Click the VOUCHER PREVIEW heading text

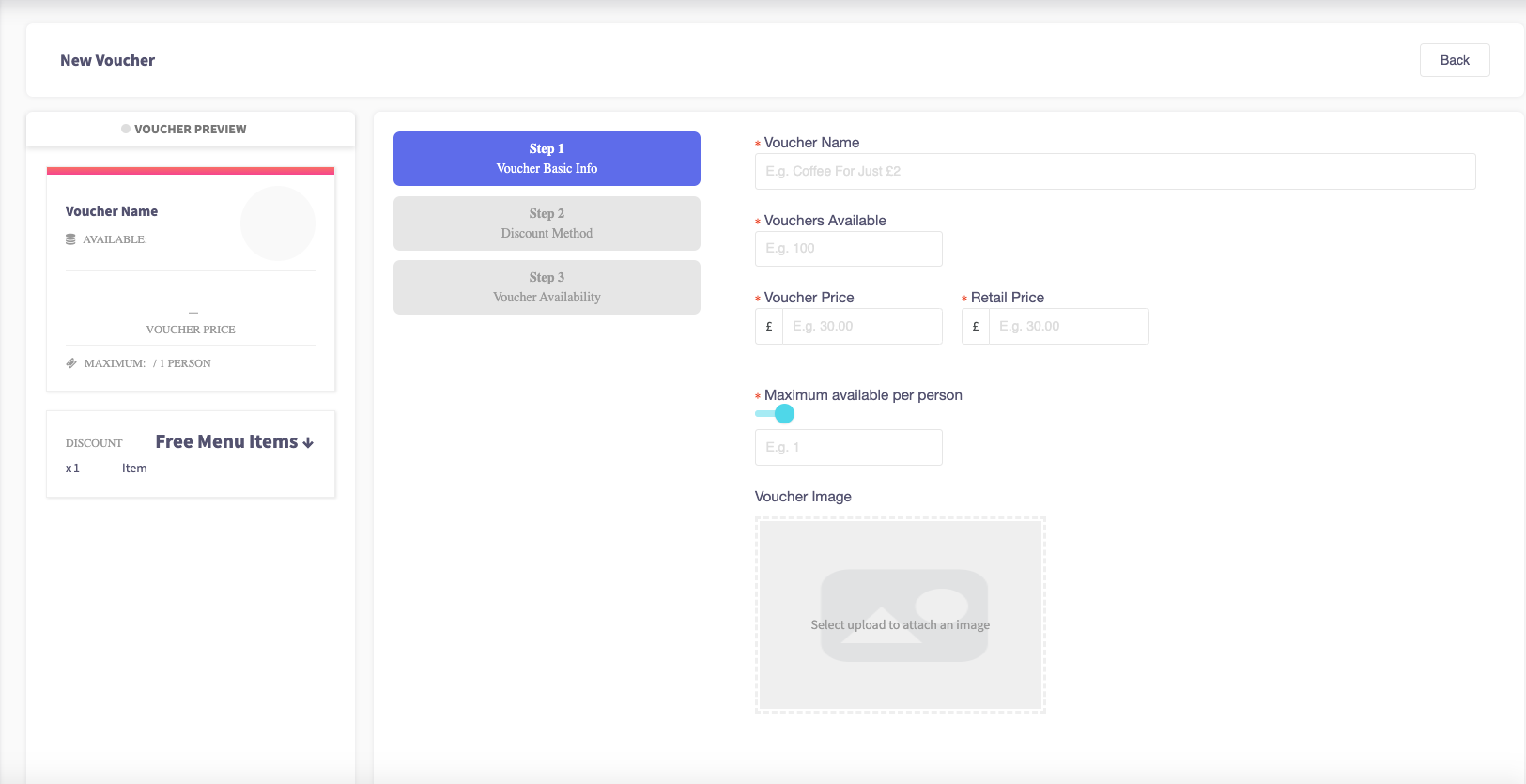[191, 130]
